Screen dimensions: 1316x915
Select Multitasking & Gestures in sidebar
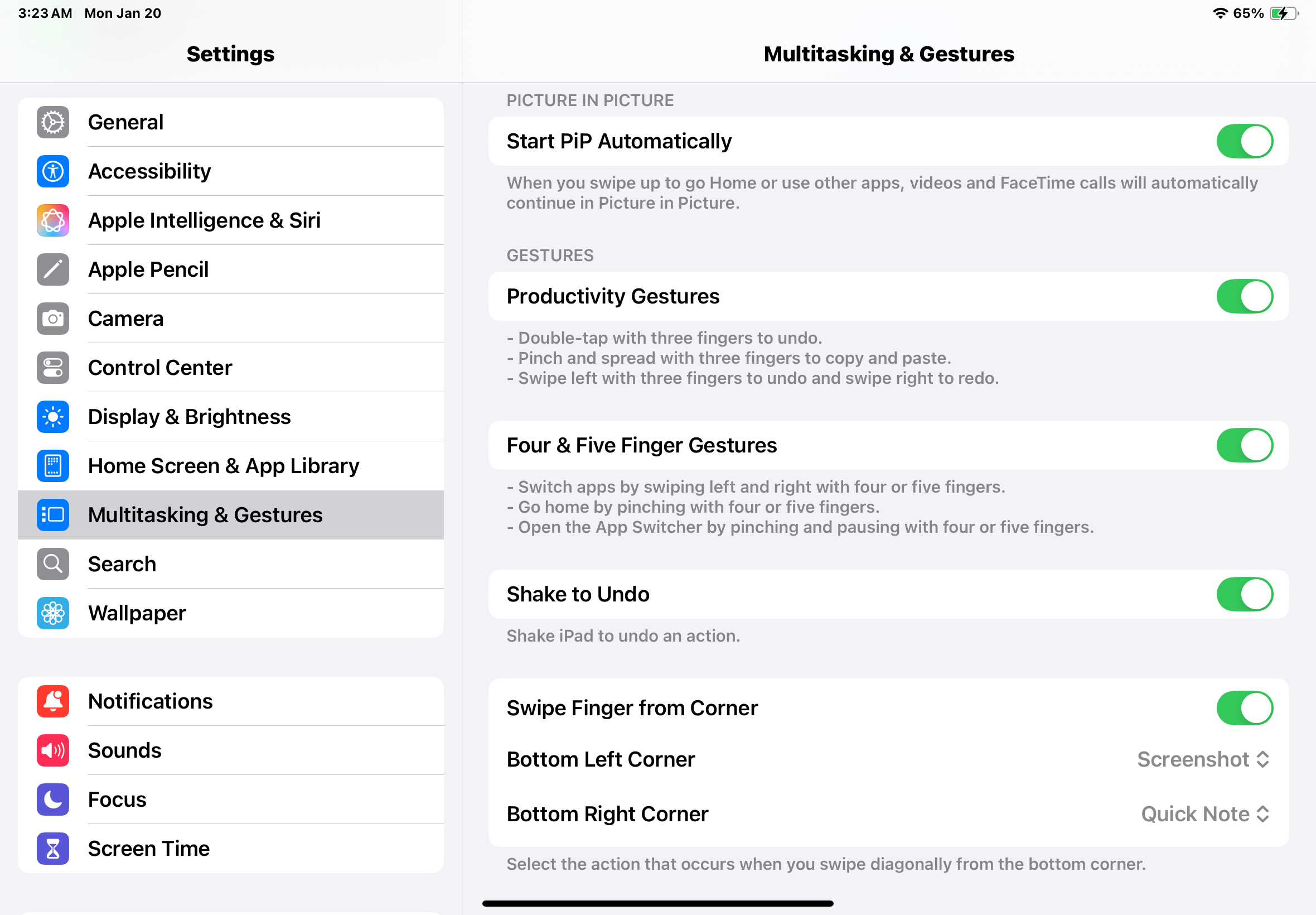click(231, 515)
